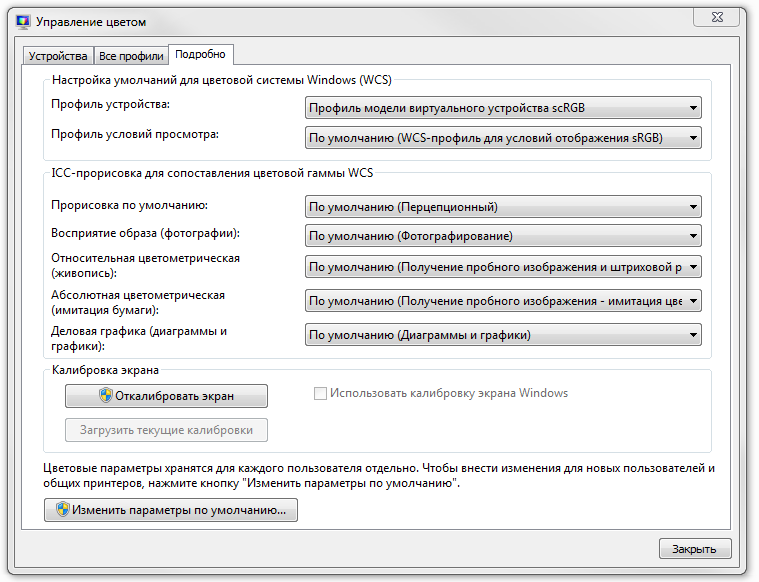Click shield icon beside Изменить параметры по умолчанию
The width and height of the screenshot is (759, 582).
tap(61, 510)
